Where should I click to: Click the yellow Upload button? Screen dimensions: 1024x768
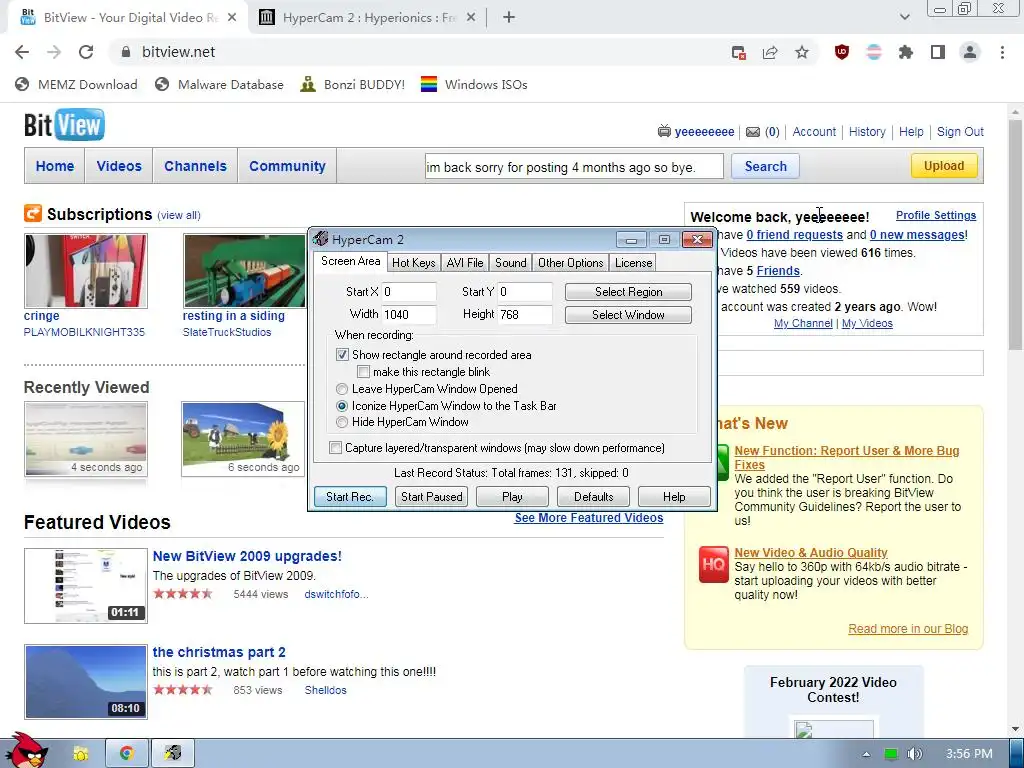(944, 166)
